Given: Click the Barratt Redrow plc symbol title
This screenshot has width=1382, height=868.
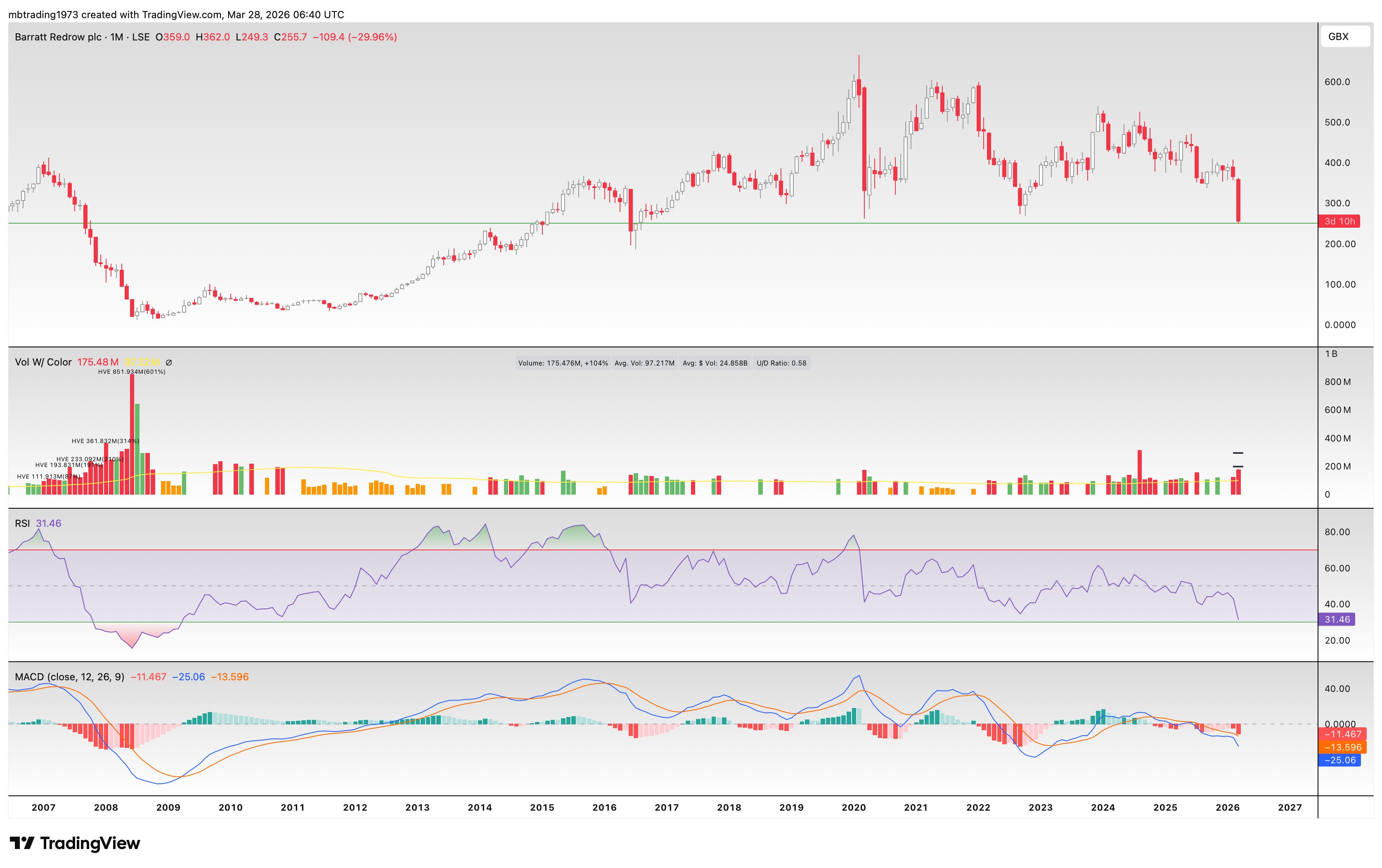Looking at the screenshot, I should [x=58, y=37].
